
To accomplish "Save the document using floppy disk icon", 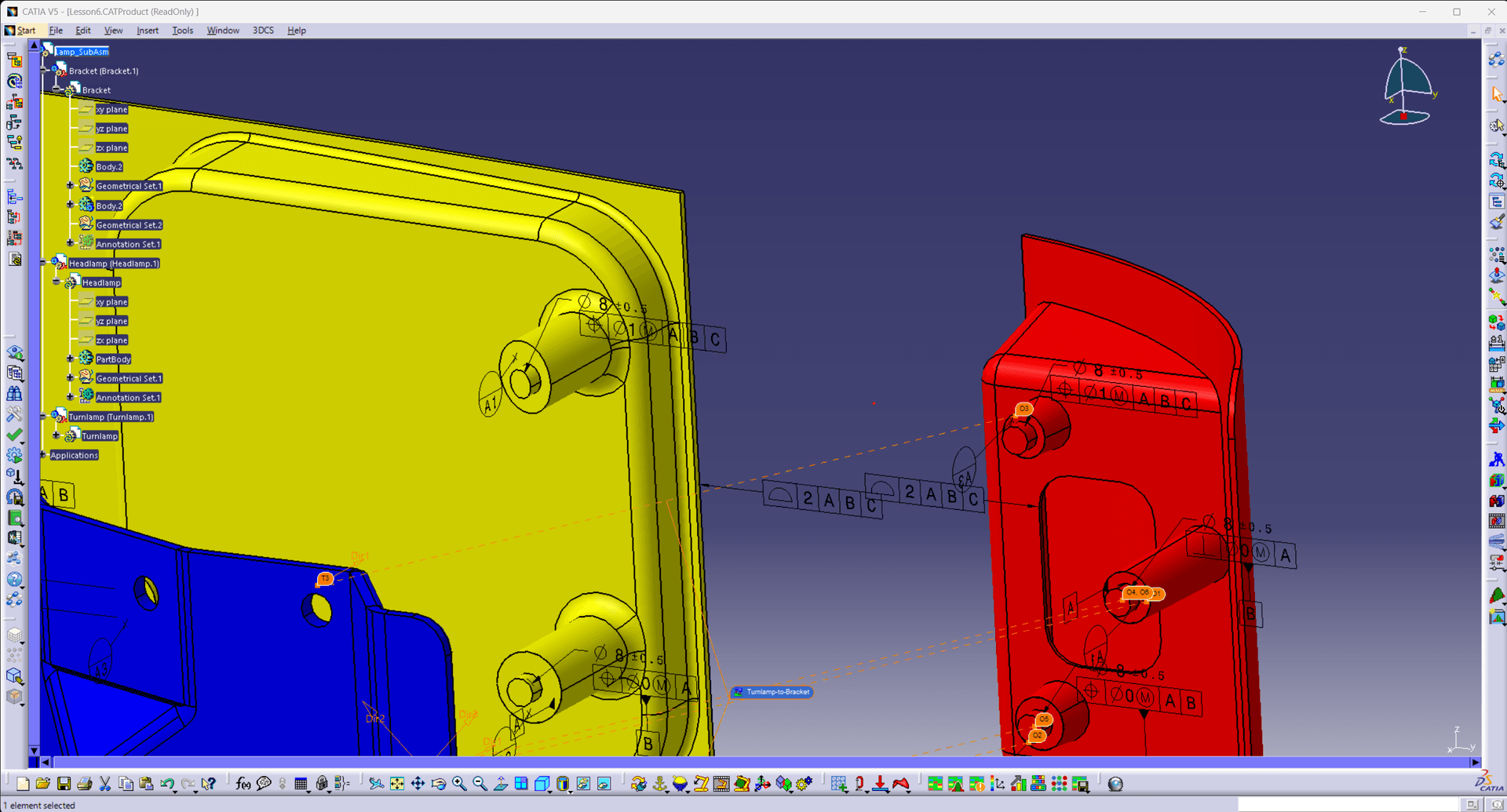I will (64, 783).
